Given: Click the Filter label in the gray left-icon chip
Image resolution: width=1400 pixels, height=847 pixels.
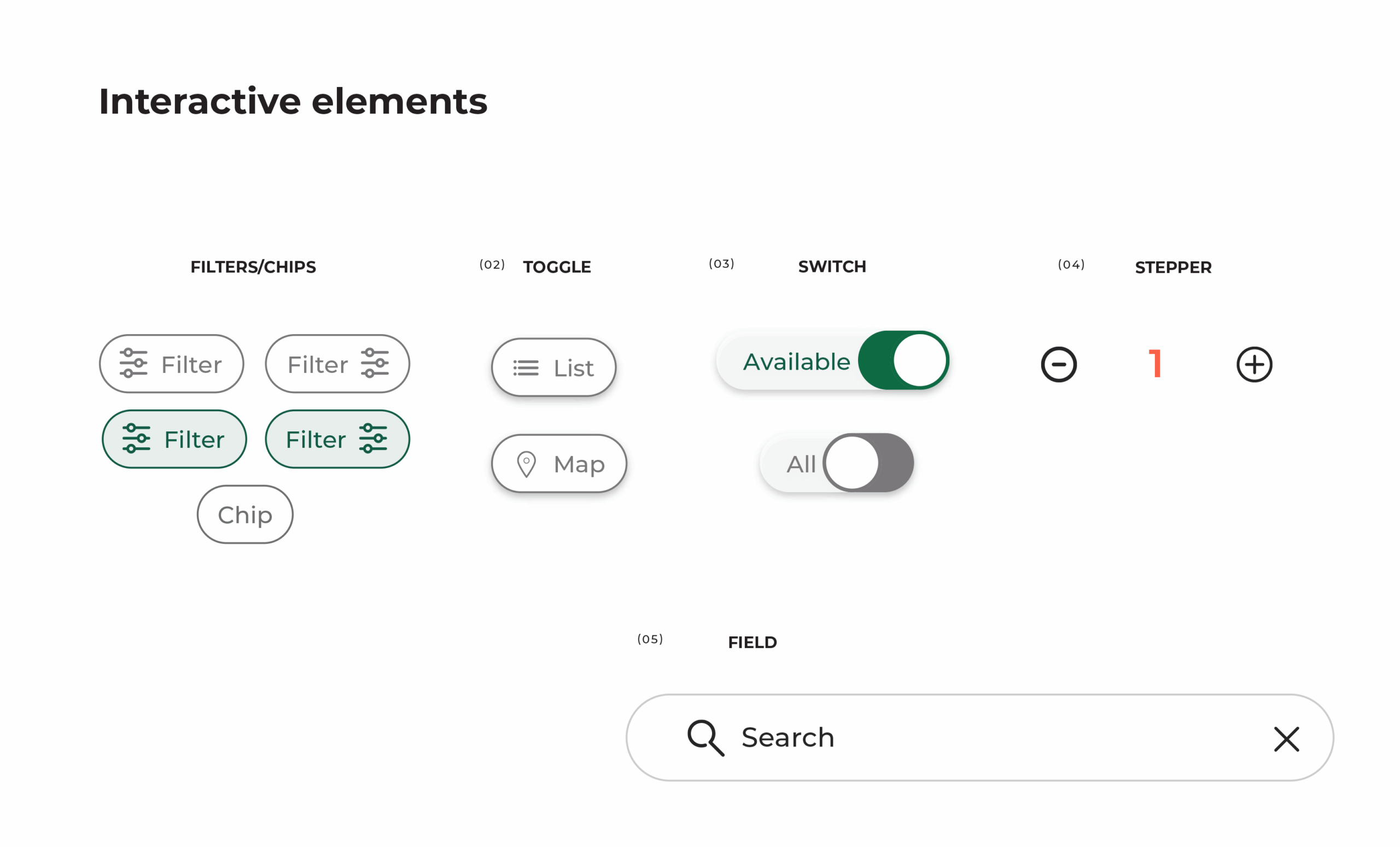Looking at the screenshot, I should 191,365.
